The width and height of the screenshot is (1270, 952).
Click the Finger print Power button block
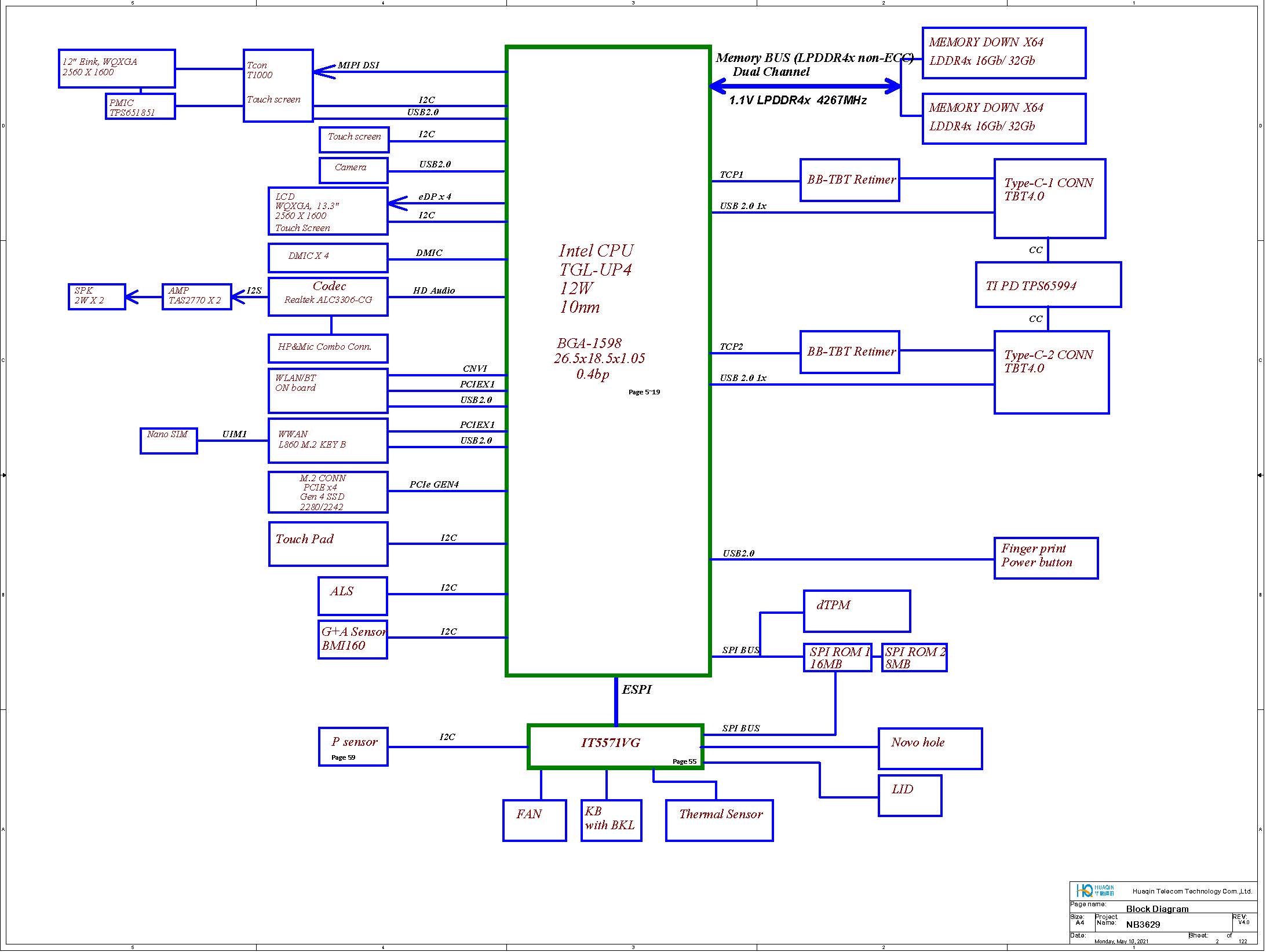point(1045,558)
